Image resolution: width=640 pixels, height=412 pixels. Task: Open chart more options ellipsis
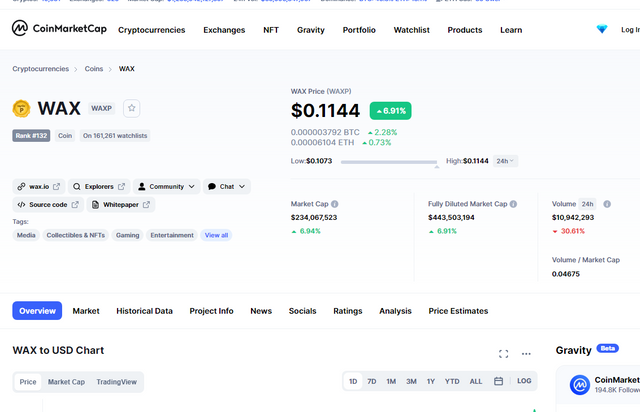(x=526, y=354)
